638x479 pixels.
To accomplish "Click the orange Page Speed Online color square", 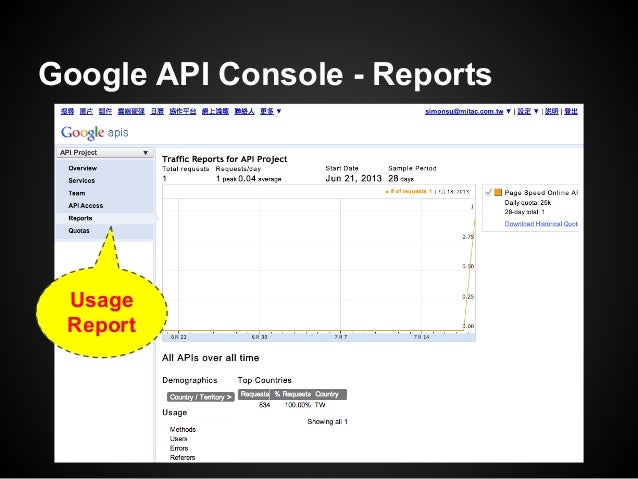I will click(498, 192).
